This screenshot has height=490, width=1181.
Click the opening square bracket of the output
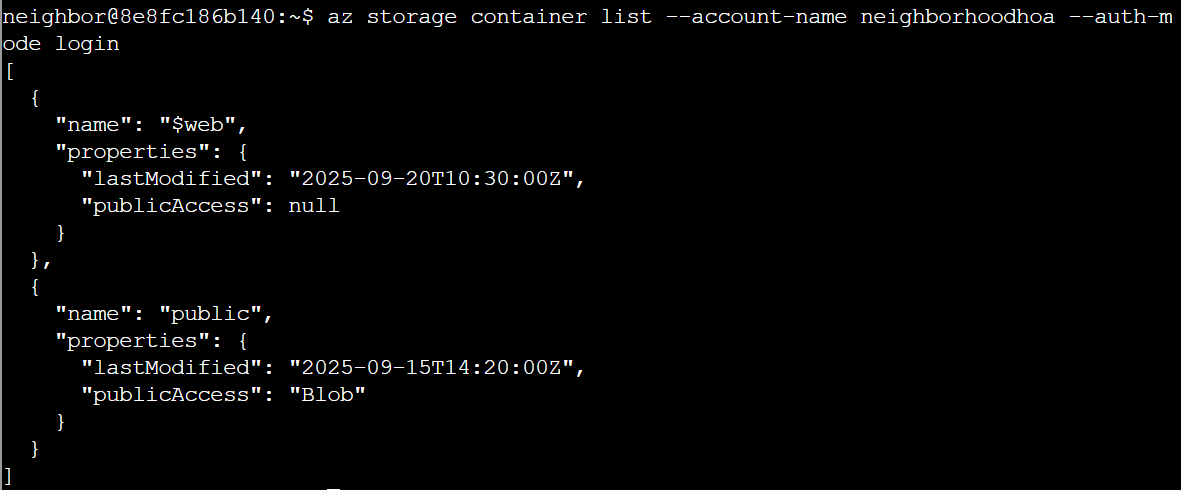(x=9, y=71)
